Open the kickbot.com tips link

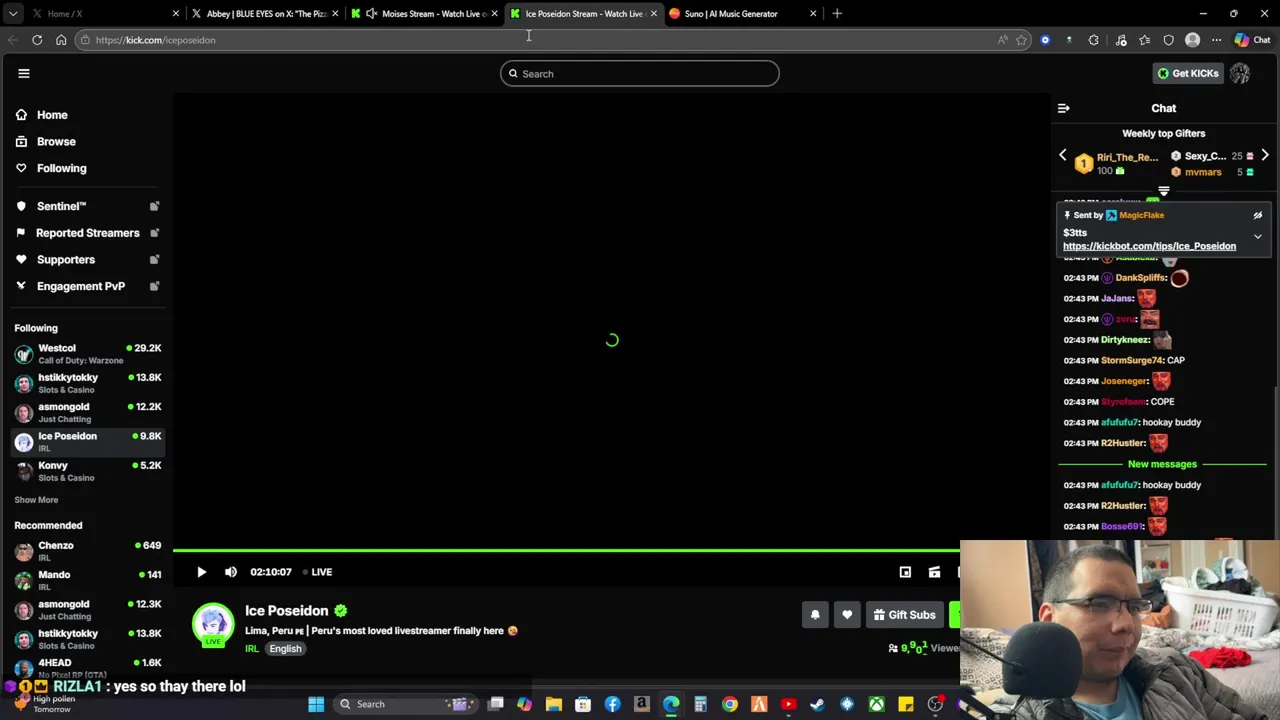click(x=1149, y=246)
